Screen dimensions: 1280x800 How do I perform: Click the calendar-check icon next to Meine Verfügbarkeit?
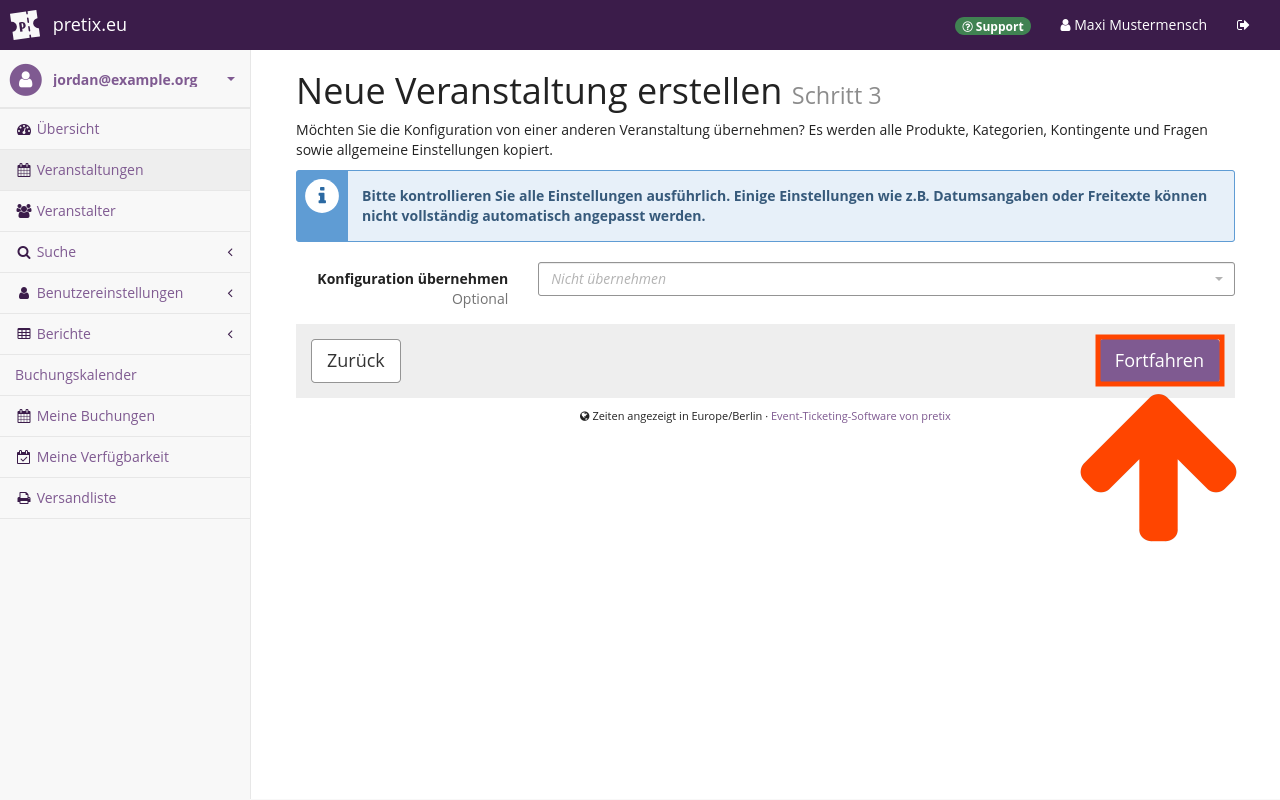coord(24,457)
